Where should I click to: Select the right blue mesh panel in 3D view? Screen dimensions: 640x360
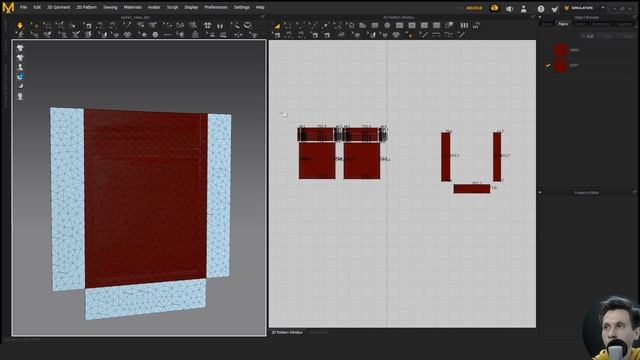tap(219, 196)
